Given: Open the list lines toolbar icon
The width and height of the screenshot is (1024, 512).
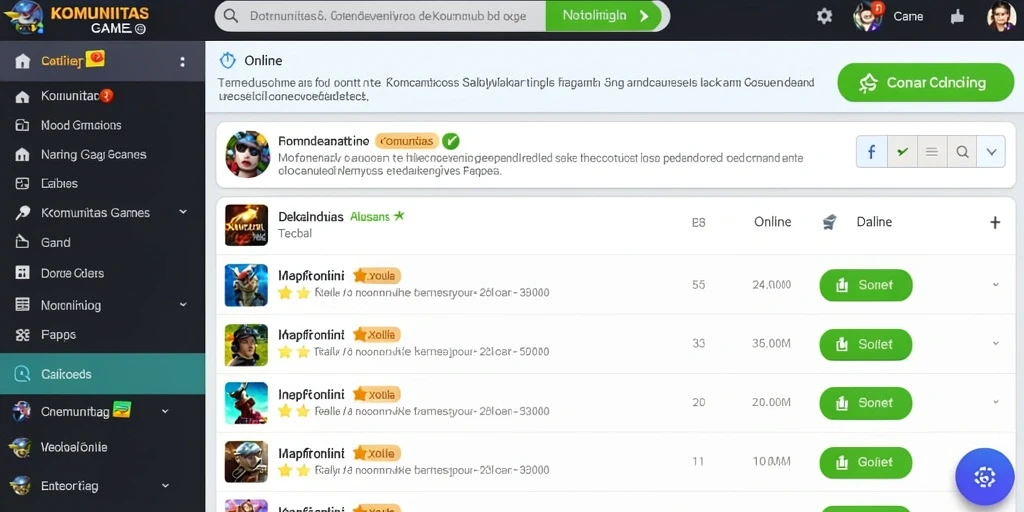Looking at the screenshot, I should [932, 152].
